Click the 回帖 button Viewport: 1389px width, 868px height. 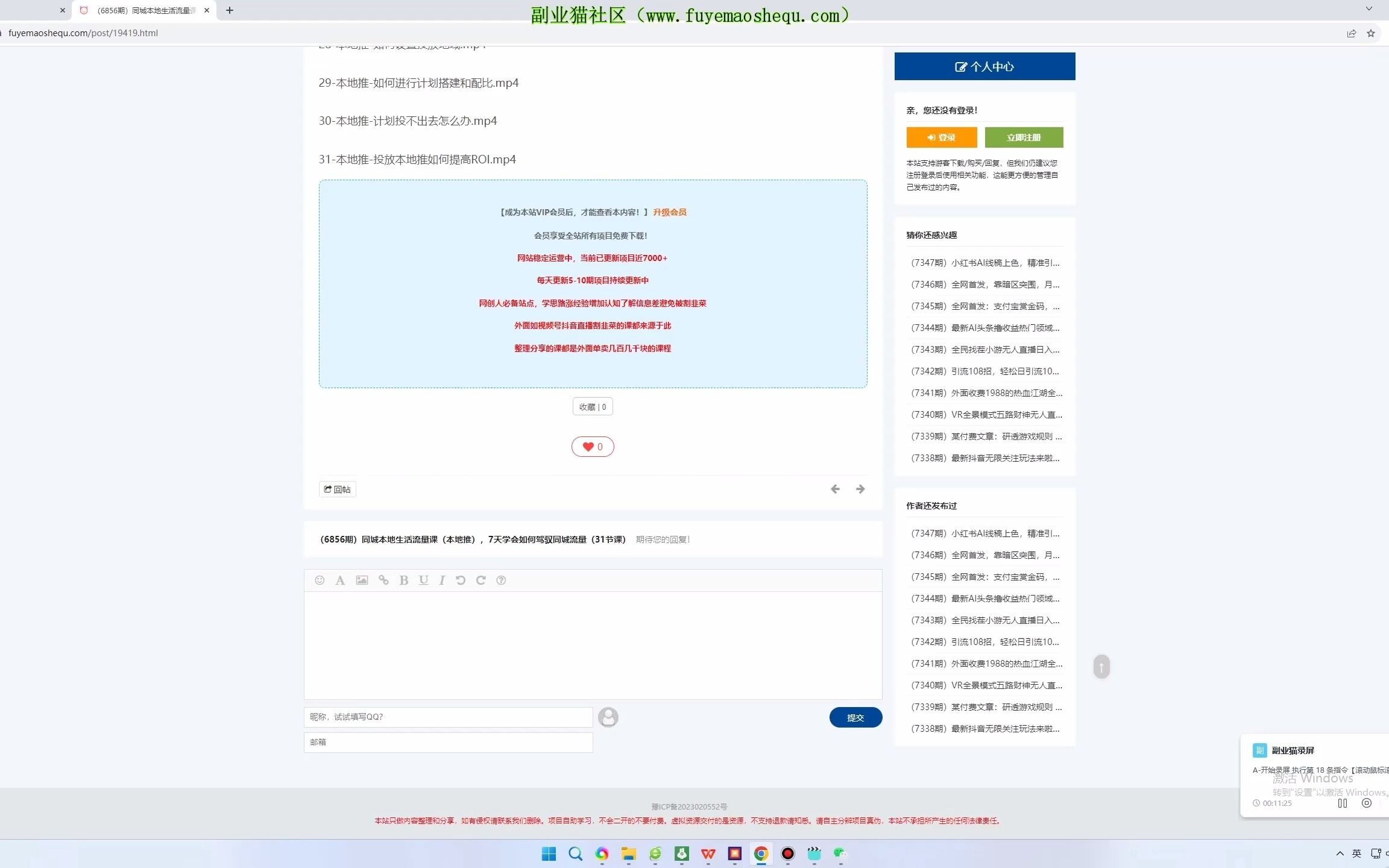[337, 489]
